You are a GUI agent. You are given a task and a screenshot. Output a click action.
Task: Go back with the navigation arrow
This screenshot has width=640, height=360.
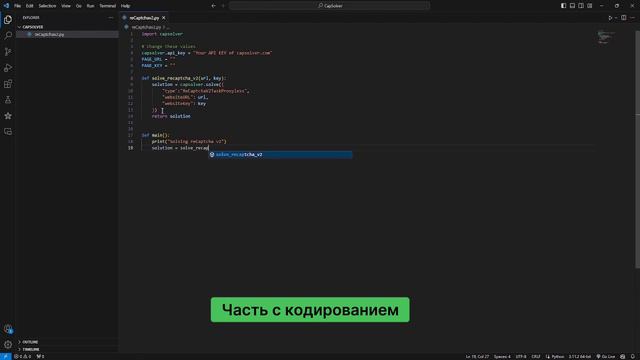coord(213,6)
